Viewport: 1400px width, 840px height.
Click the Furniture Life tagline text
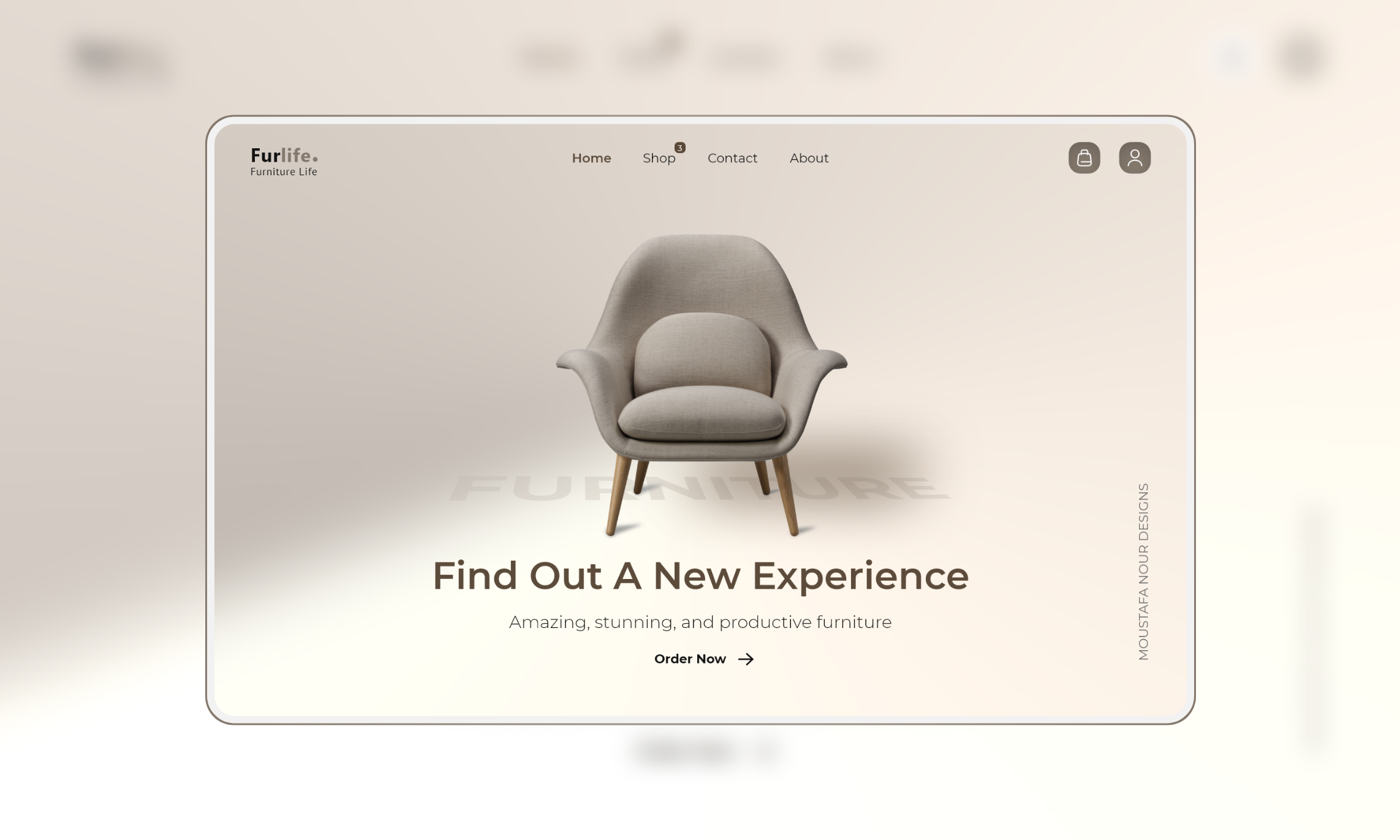[284, 172]
